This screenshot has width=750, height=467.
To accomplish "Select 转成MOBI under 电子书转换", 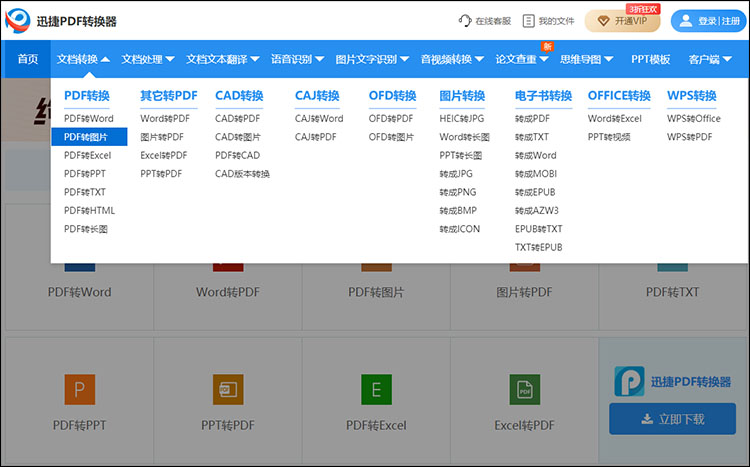I will (x=536, y=174).
